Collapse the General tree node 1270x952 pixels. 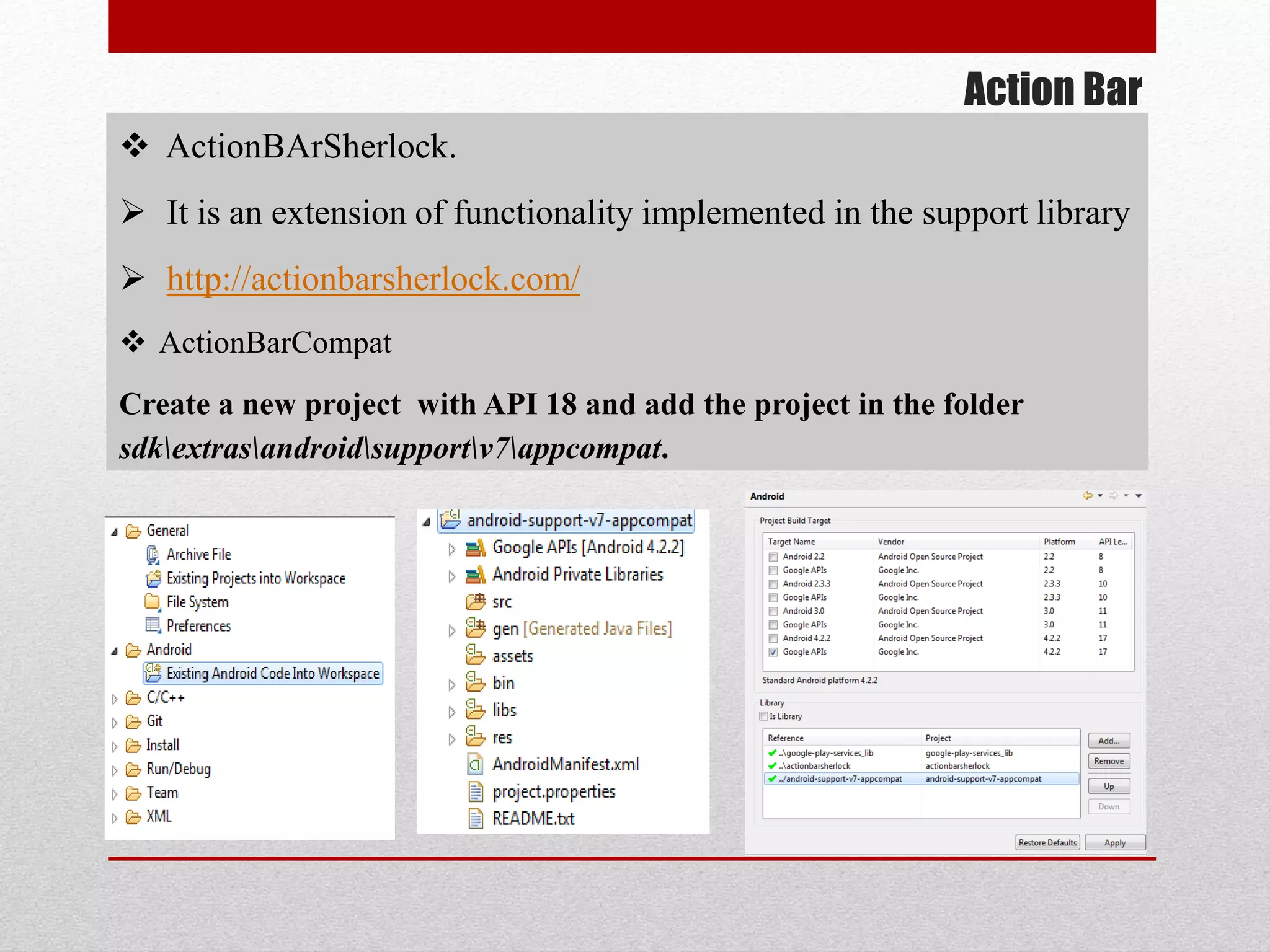pos(115,532)
